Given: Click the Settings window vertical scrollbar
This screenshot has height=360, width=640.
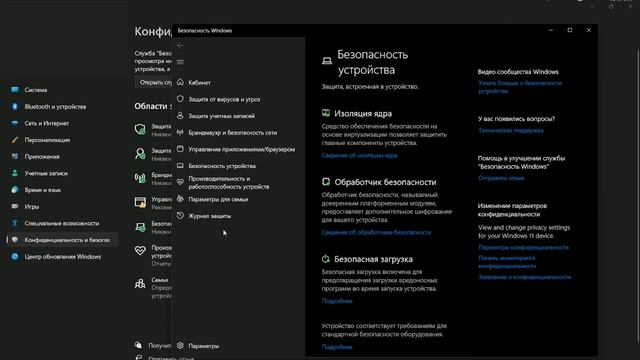Looking at the screenshot, I should tap(638, 196).
